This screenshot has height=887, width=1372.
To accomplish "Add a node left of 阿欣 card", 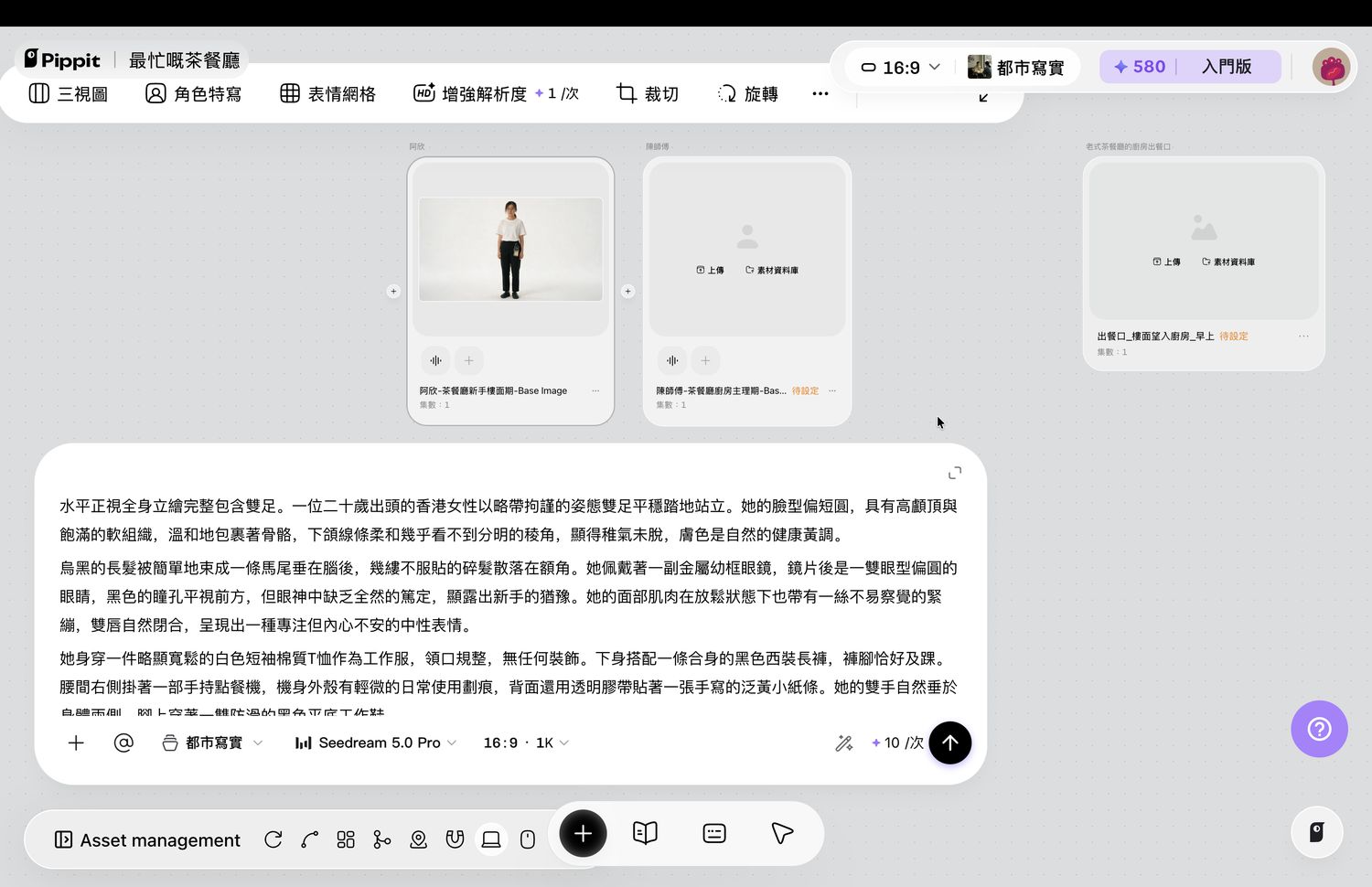I will point(393,292).
